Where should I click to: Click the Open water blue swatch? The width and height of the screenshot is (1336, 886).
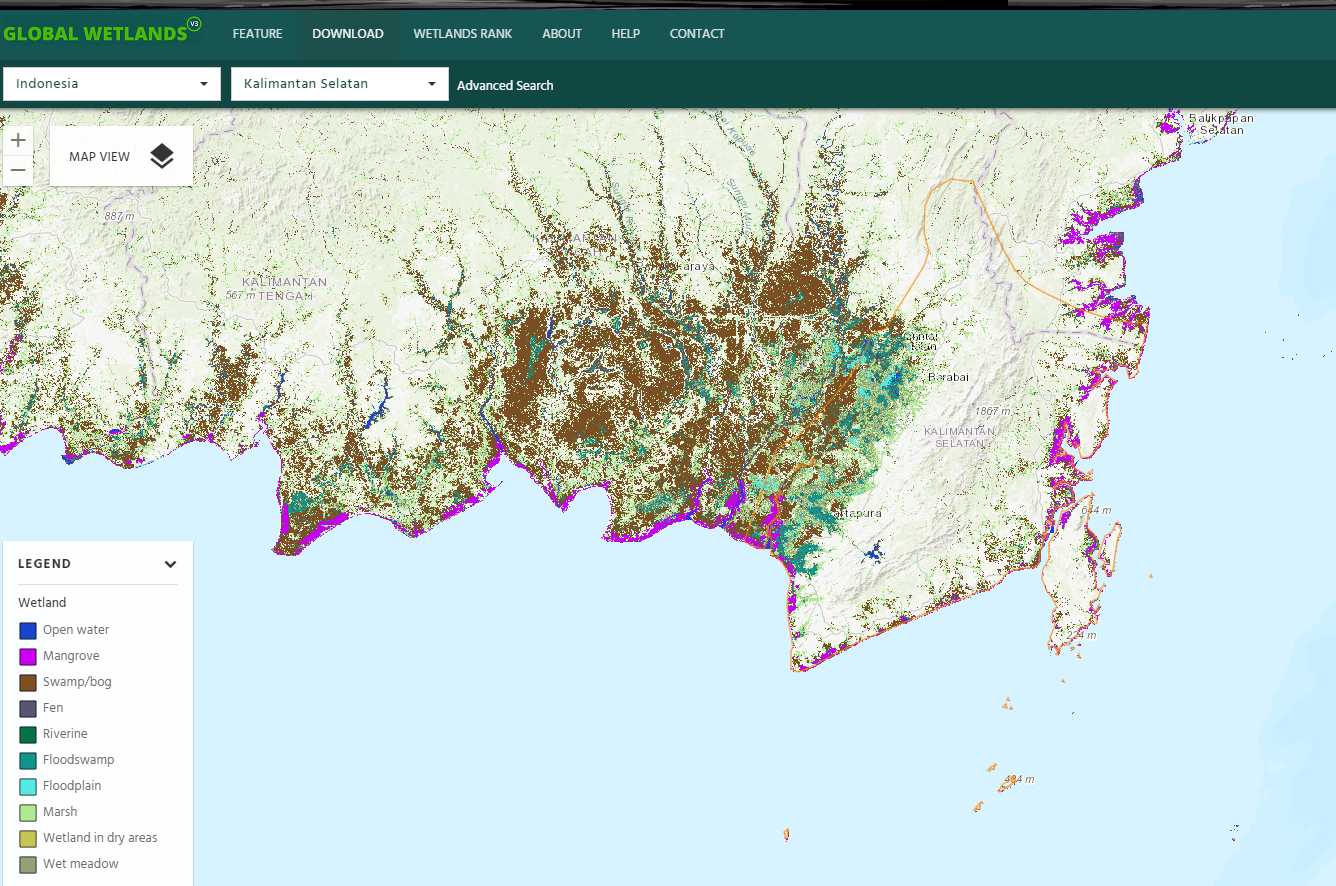pyautogui.click(x=28, y=630)
